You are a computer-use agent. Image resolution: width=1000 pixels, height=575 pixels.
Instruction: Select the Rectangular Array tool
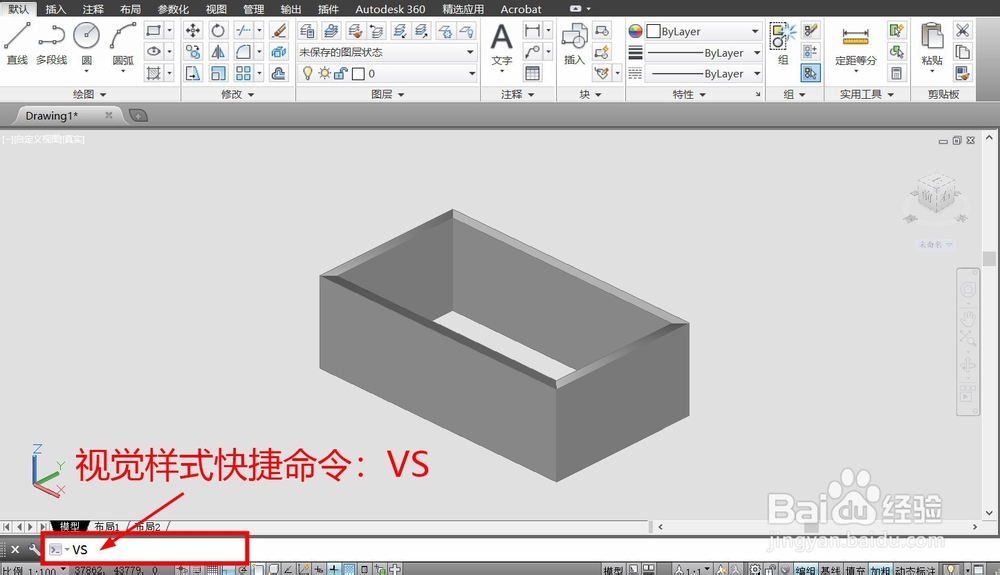click(x=244, y=73)
